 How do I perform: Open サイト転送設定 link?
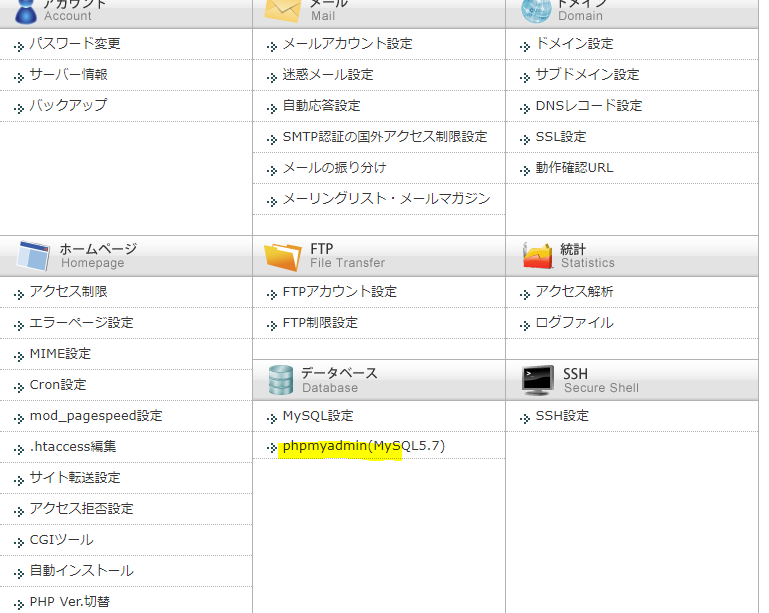[x=75, y=478]
